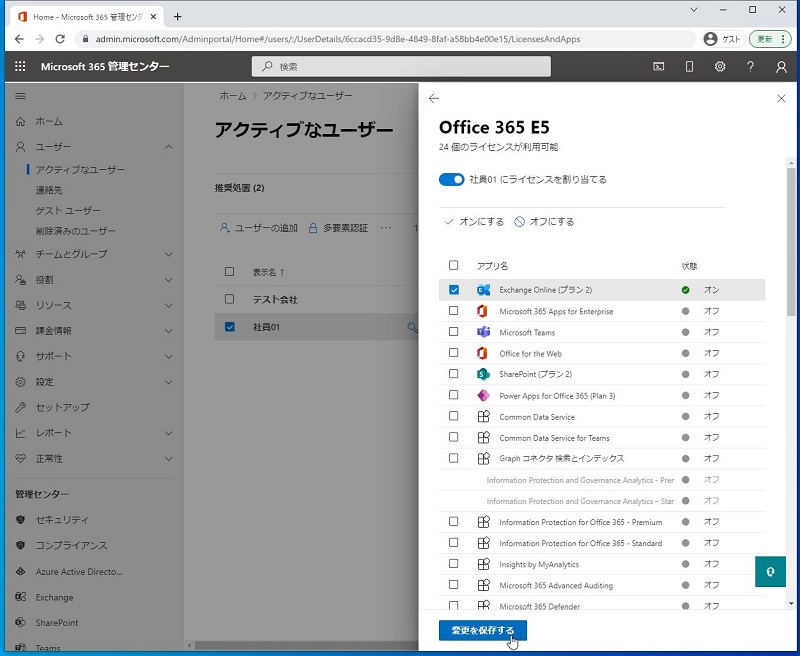Check the Insights by MyAnalytics checkbox
Screen dimensions: 800x656
(x=454, y=564)
